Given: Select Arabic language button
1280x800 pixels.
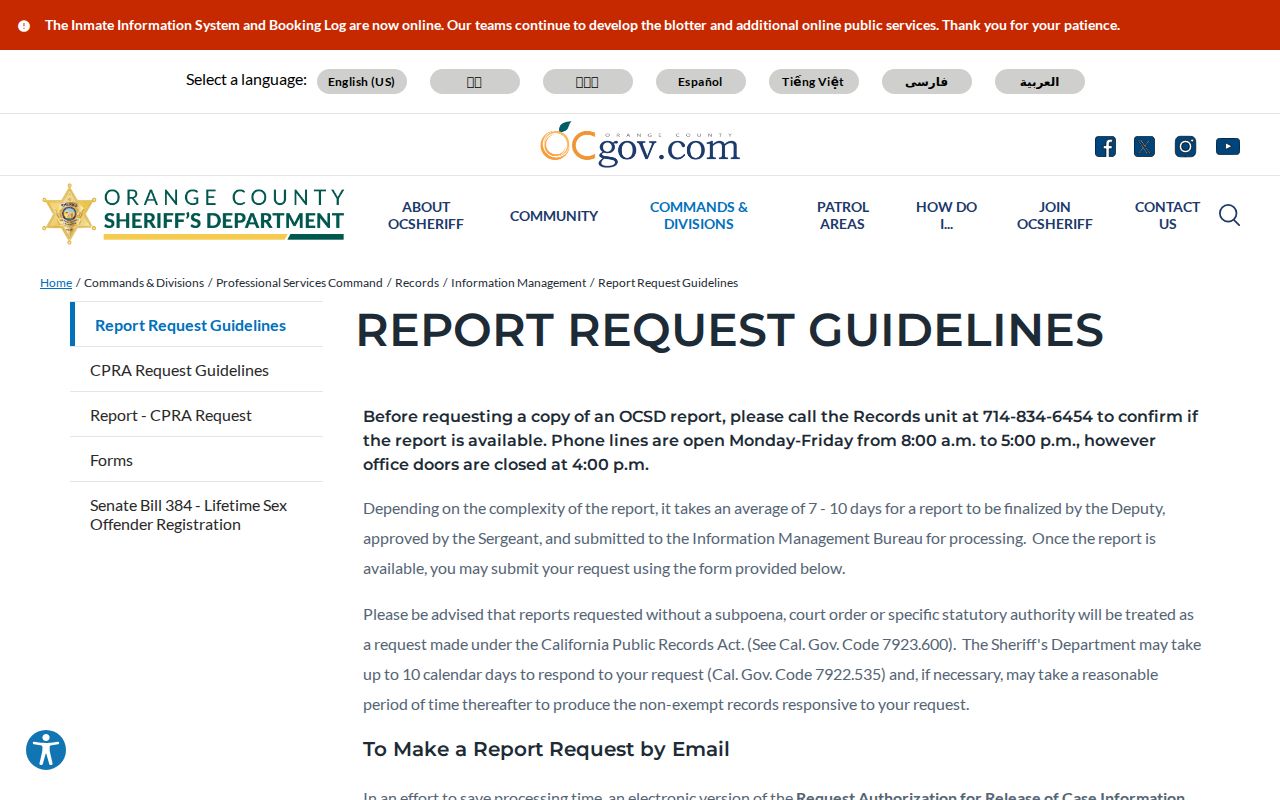Looking at the screenshot, I should point(1039,82).
